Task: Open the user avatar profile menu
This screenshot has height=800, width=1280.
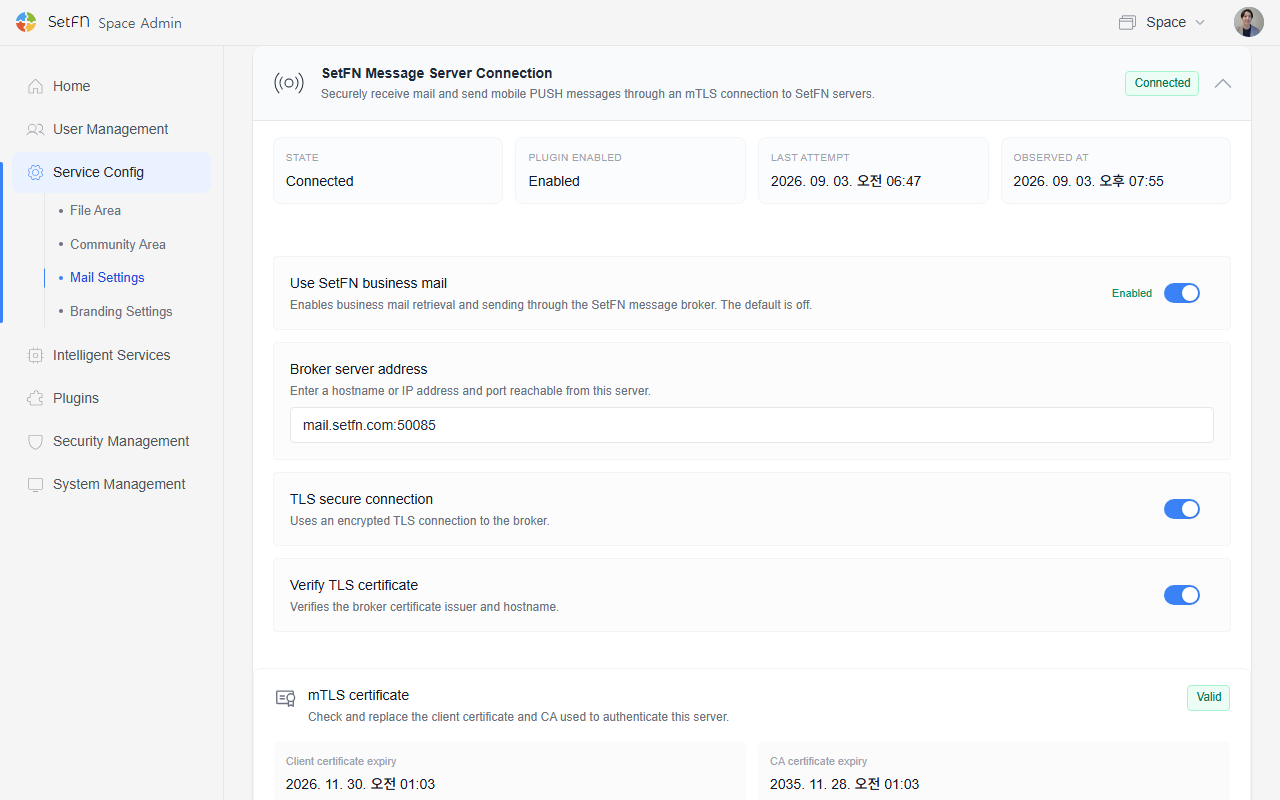Action: [x=1249, y=22]
